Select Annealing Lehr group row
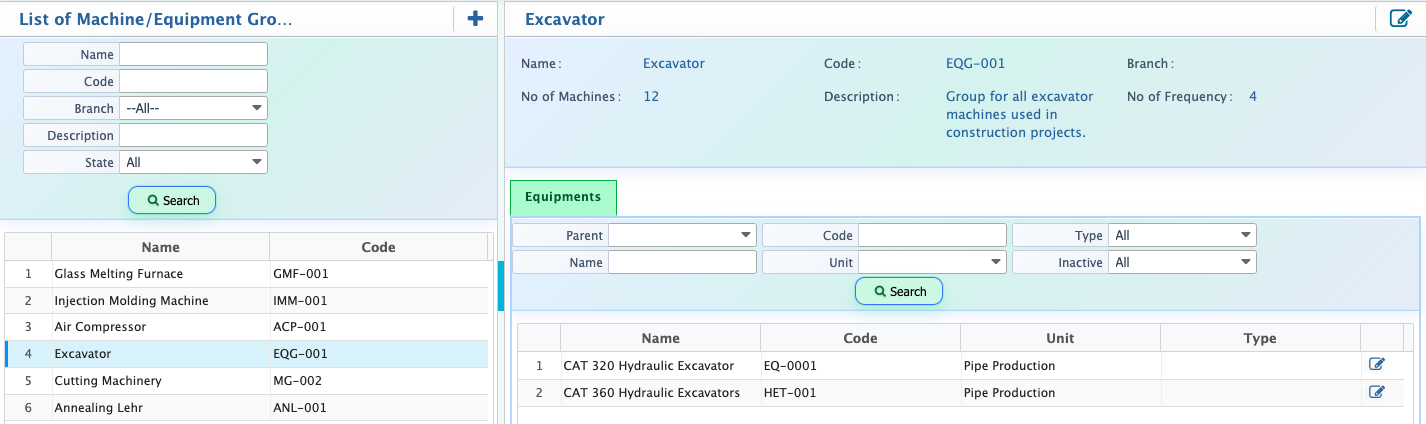This screenshot has height=424, width=1426. pyautogui.click(x=247, y=408)
